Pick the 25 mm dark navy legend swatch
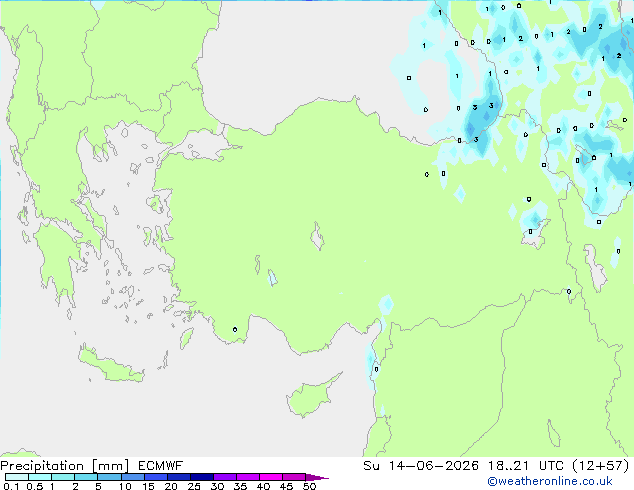The width and height of the screenshot is (634, 490). point(202,477)
